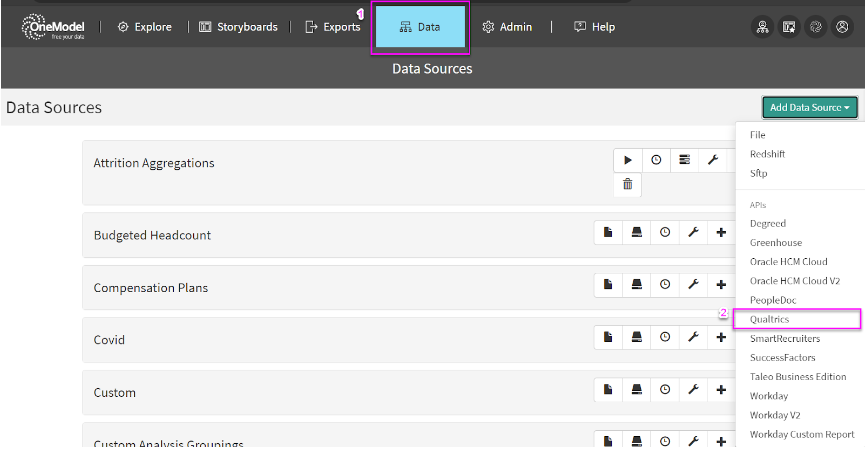Open the Help menu
This screenshot has height=458, width=867.
pos(594,27)
